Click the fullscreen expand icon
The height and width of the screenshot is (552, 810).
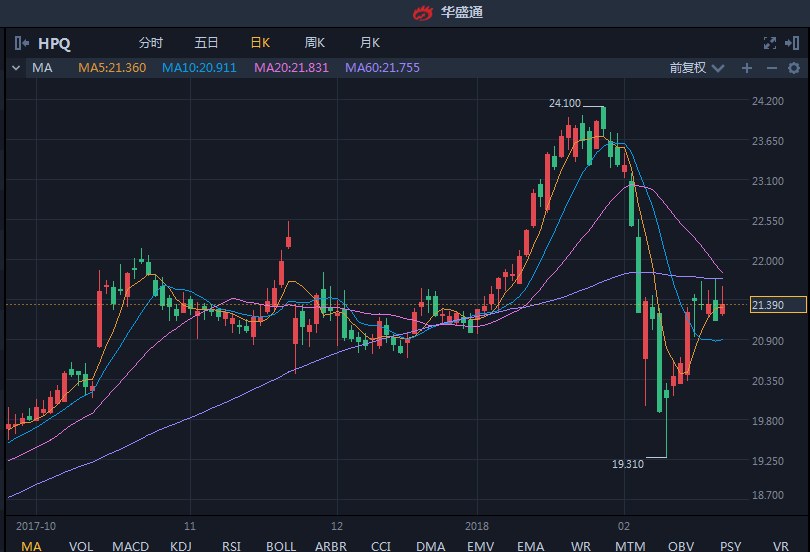769,43
